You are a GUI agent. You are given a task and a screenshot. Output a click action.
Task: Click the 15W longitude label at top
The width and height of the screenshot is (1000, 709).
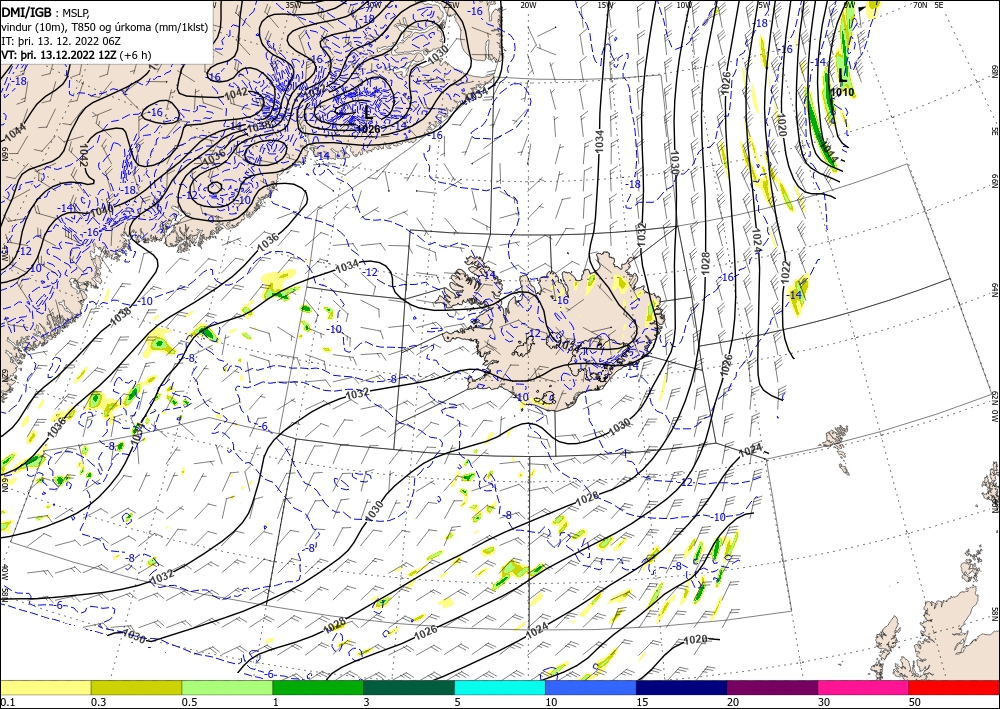click(606, 5)
